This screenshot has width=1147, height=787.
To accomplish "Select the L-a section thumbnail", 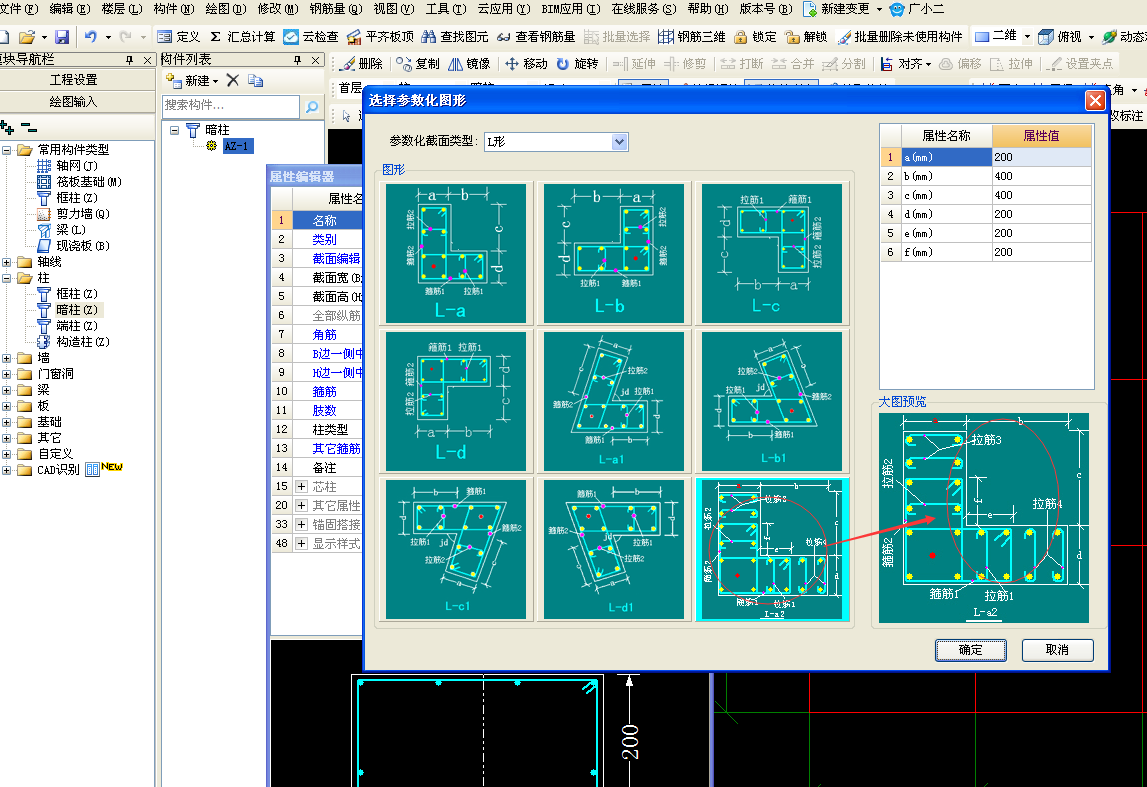I will 456,253.
